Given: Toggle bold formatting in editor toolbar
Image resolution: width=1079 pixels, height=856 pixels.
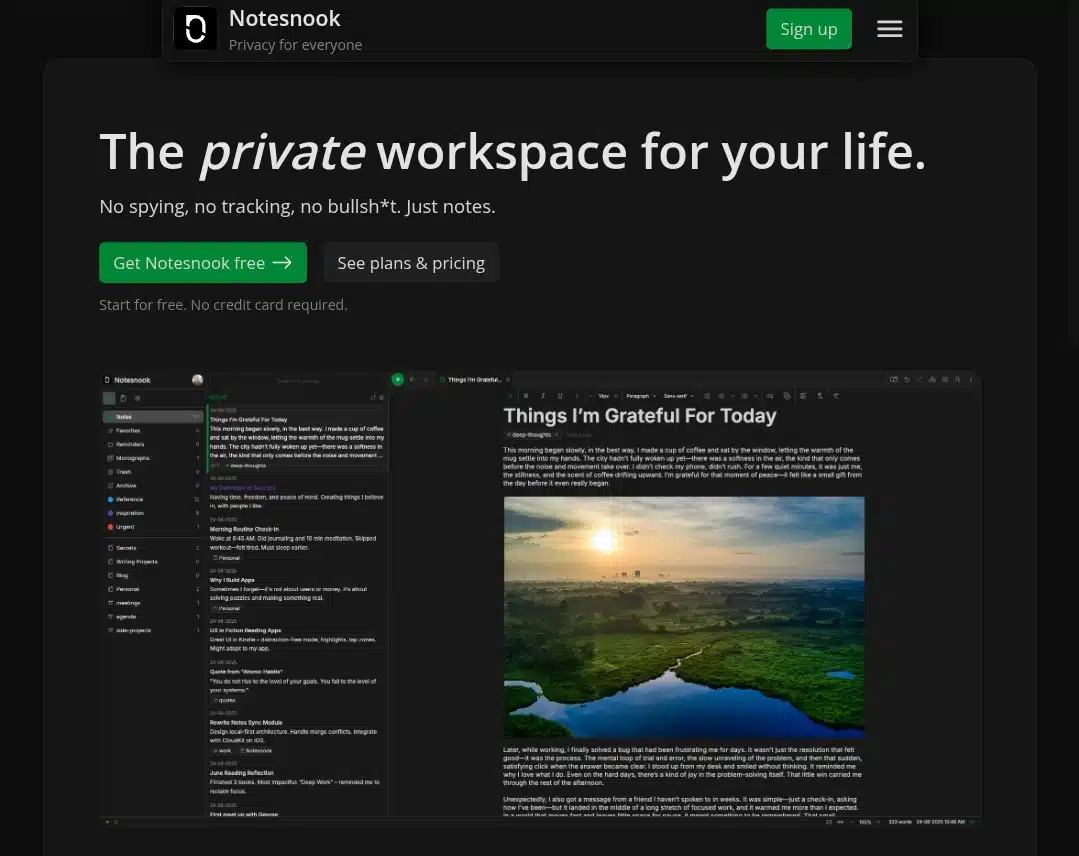Looking at the screenshot, I should 526,396.
